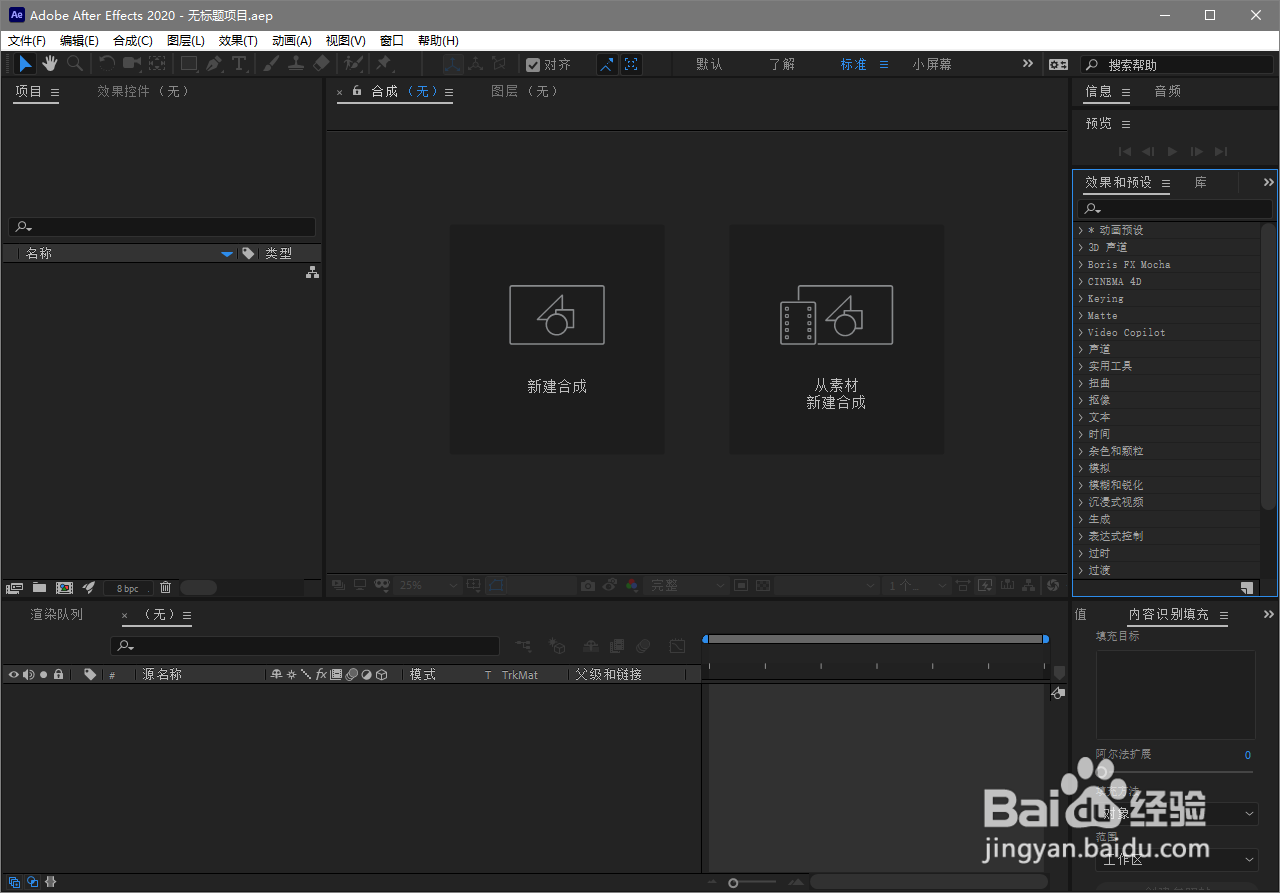Viewport: 1280px width, 893px height.
Task: Click the audio speaker column header in the timeline
Action: coord(28,675)
